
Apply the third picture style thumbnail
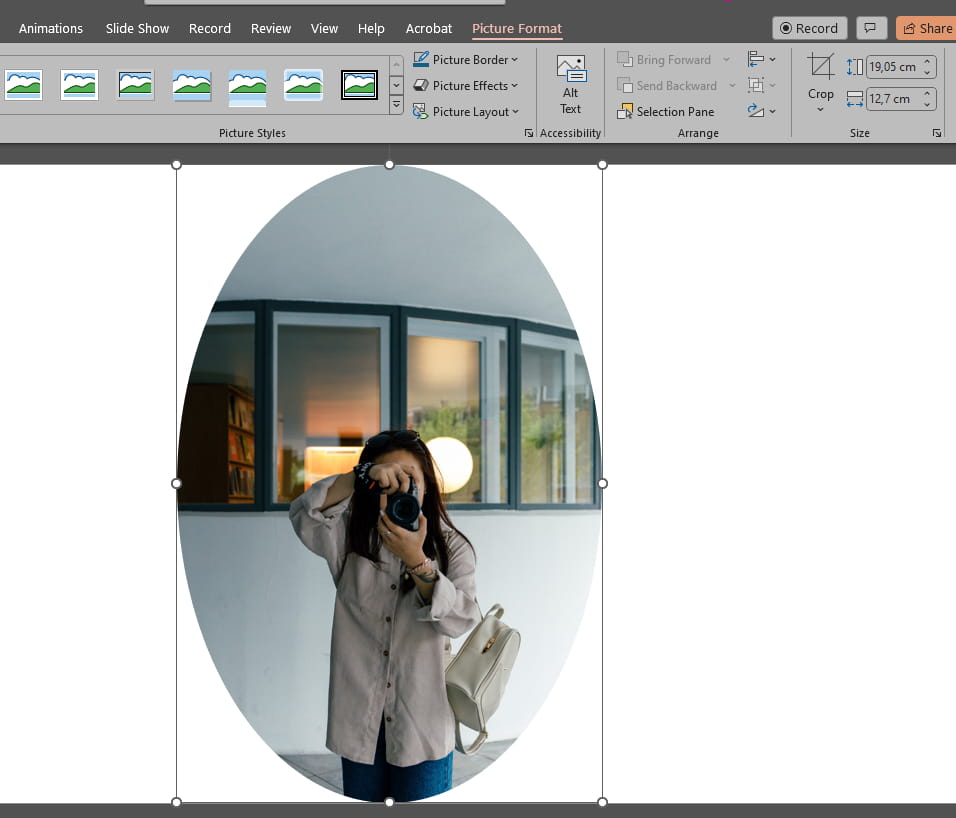[x=135, y=85]
